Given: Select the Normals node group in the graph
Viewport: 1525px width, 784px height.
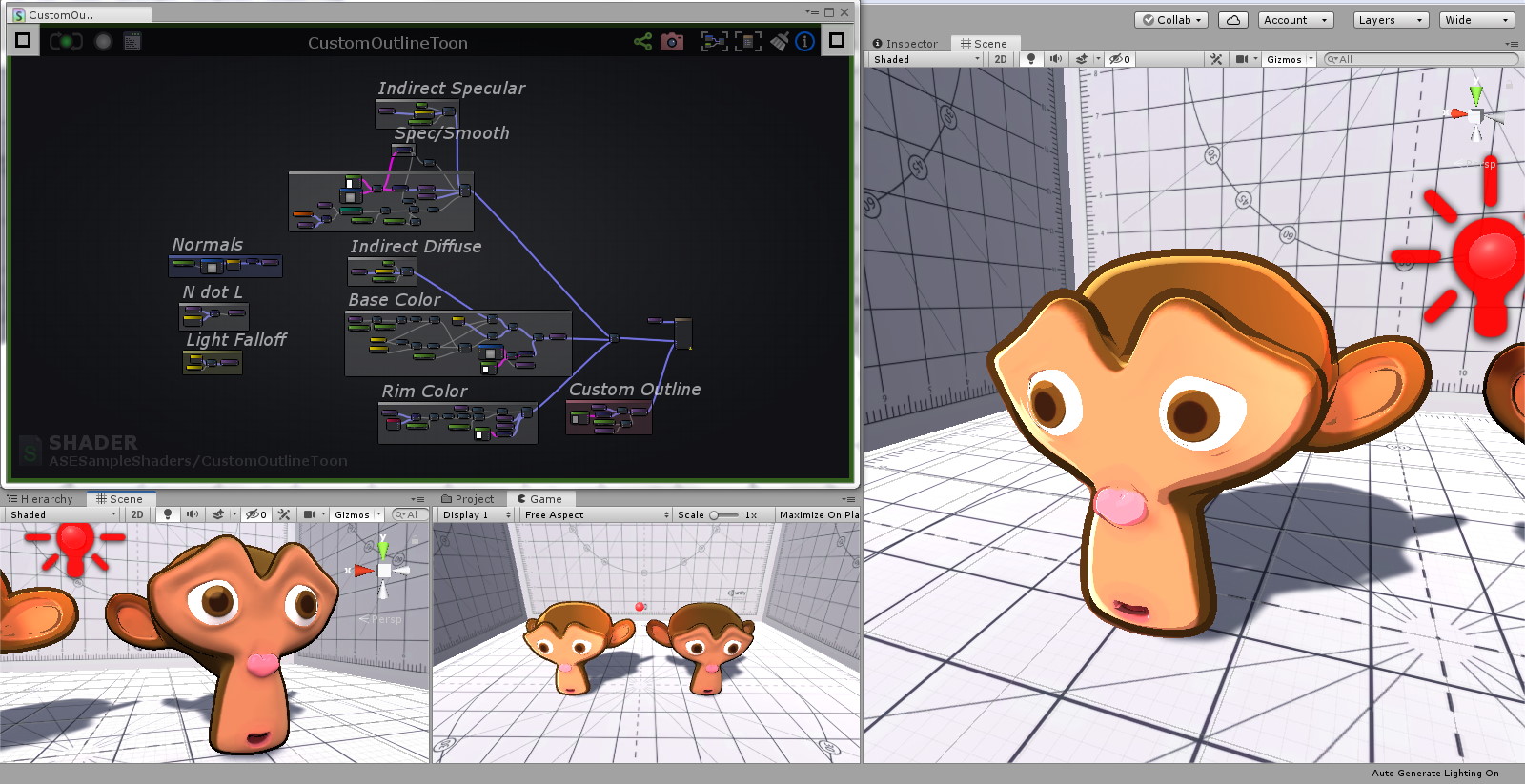Looking at the screenshot, I should (225, 266).
